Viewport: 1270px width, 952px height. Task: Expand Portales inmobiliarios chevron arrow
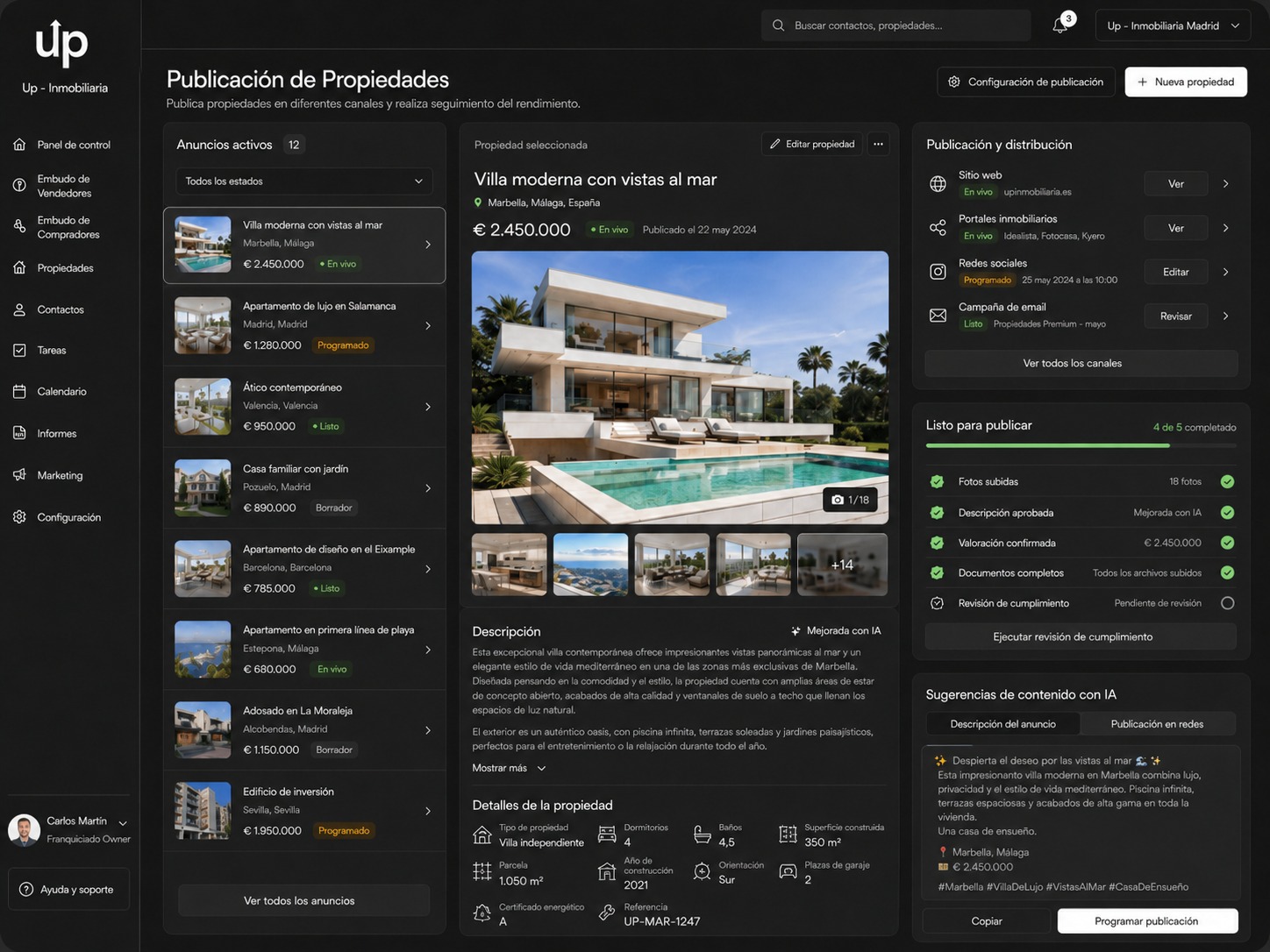[x=1225, y=228]
